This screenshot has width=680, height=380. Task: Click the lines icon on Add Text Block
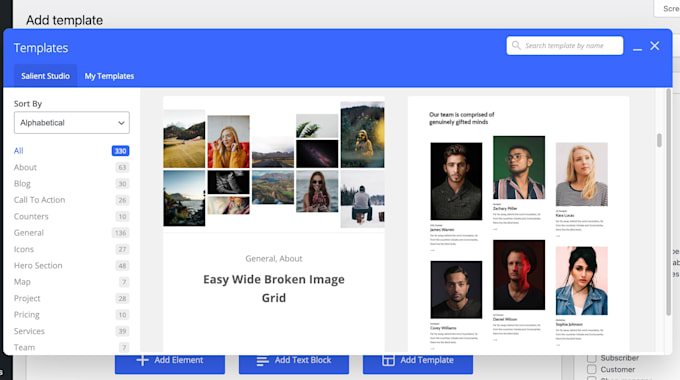[x=262, y=361]
